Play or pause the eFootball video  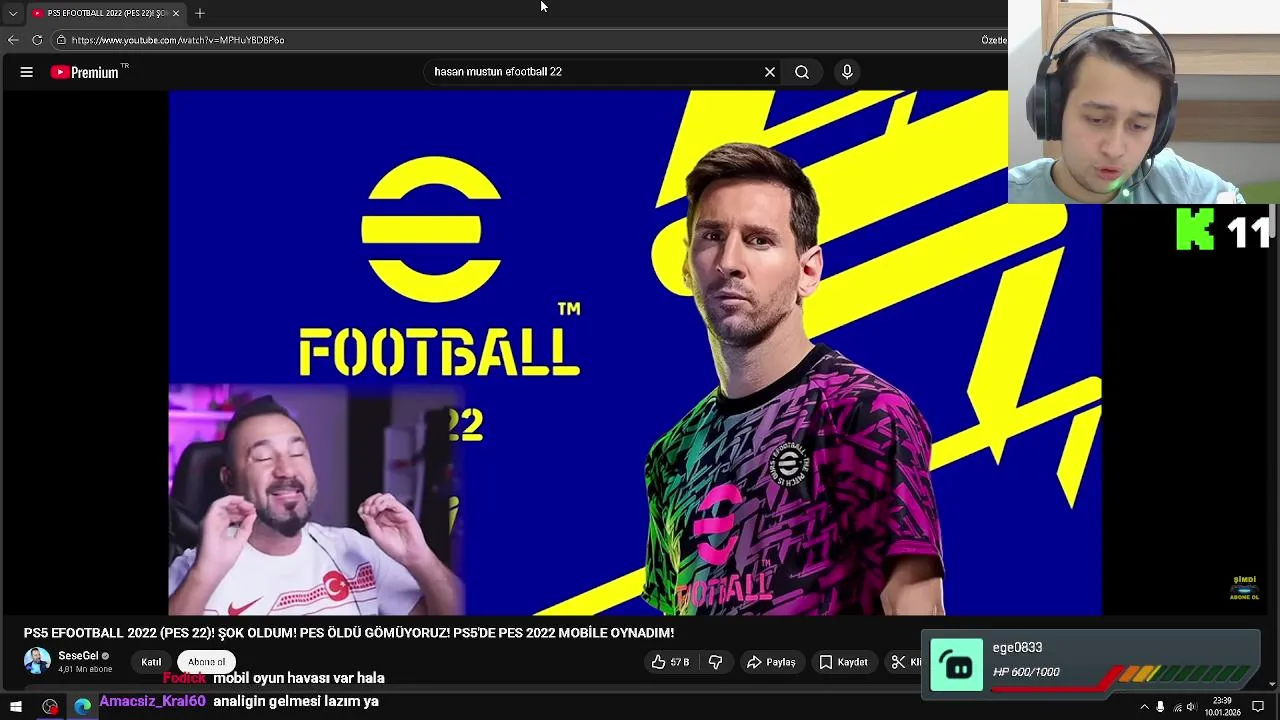(x=635, y=352)
